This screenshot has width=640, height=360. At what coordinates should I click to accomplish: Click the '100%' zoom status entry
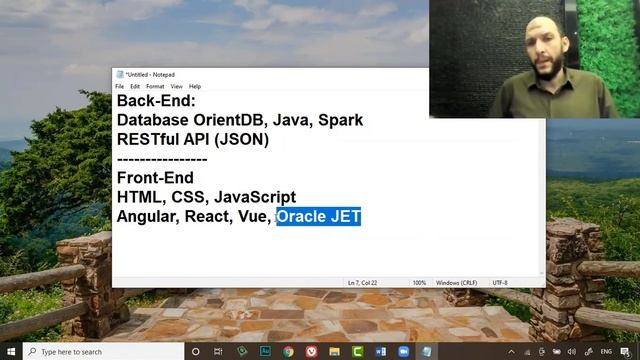[419, 282]
